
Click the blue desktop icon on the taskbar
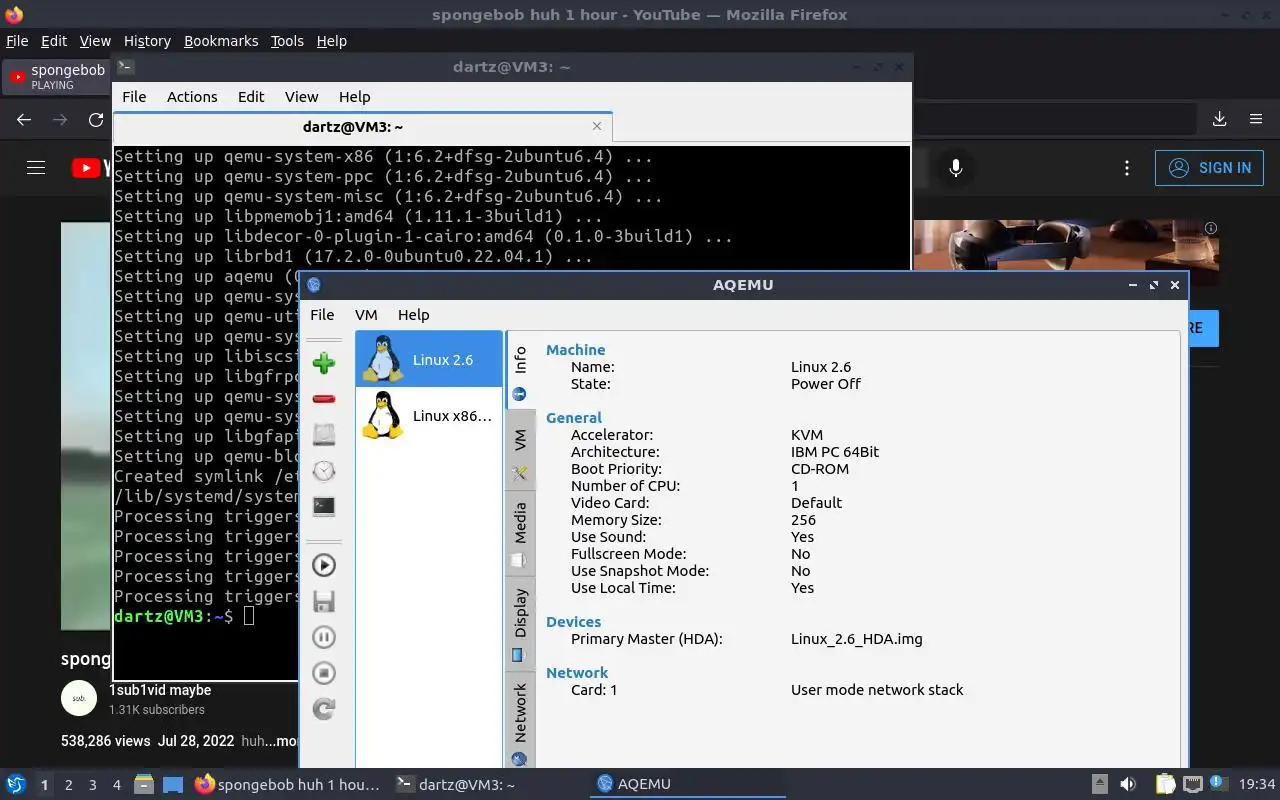173,784
